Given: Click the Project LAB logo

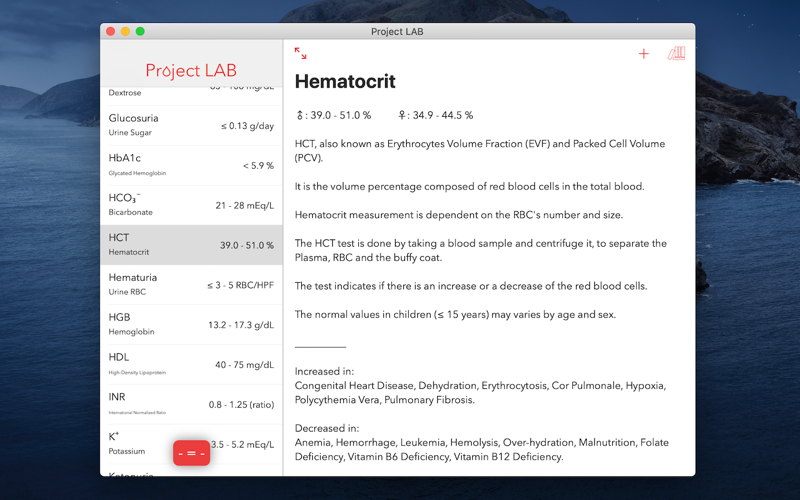Looking at the screenshot, I should [x=191, y=70].
